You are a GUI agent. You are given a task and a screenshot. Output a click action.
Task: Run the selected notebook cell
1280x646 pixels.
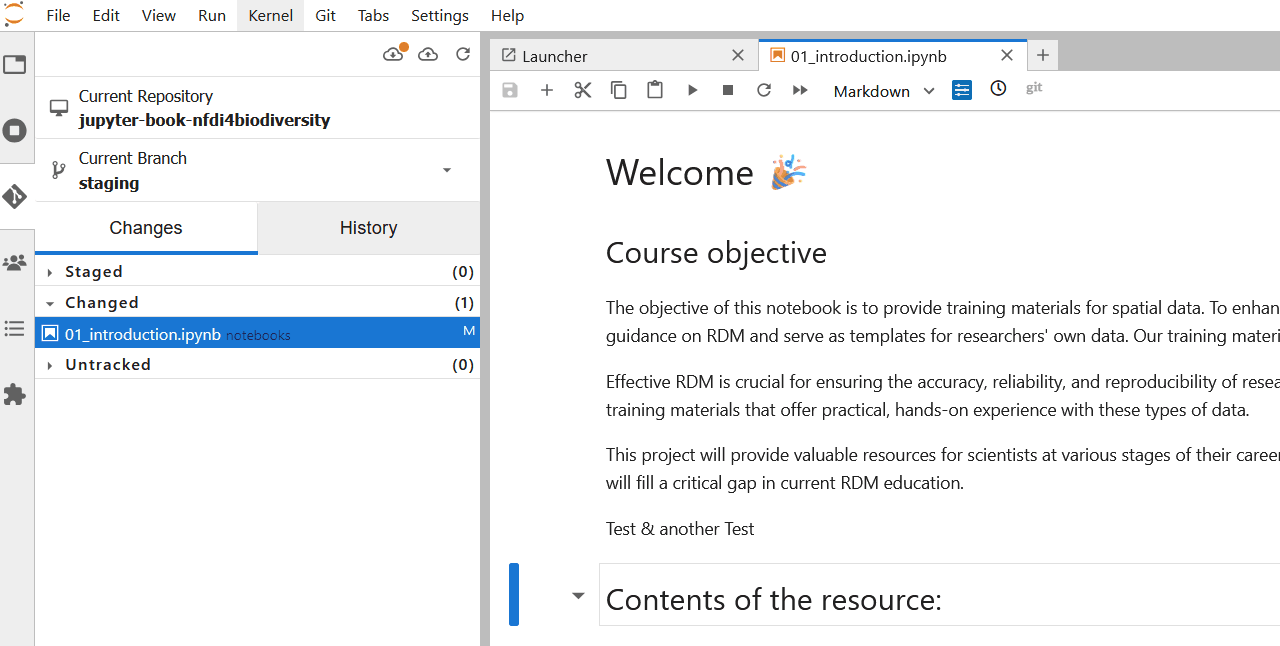click(x=692, y=90)
